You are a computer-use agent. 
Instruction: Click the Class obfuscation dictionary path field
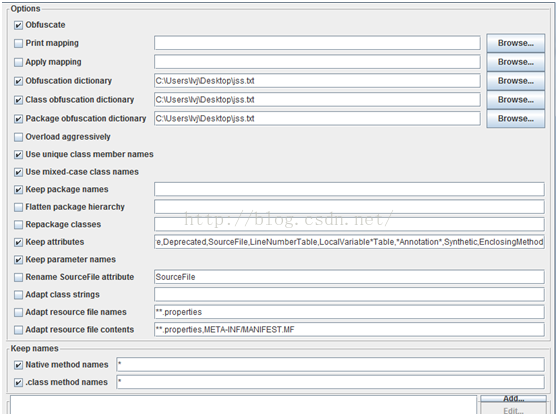pyautogui.click(x=317, y=100)
